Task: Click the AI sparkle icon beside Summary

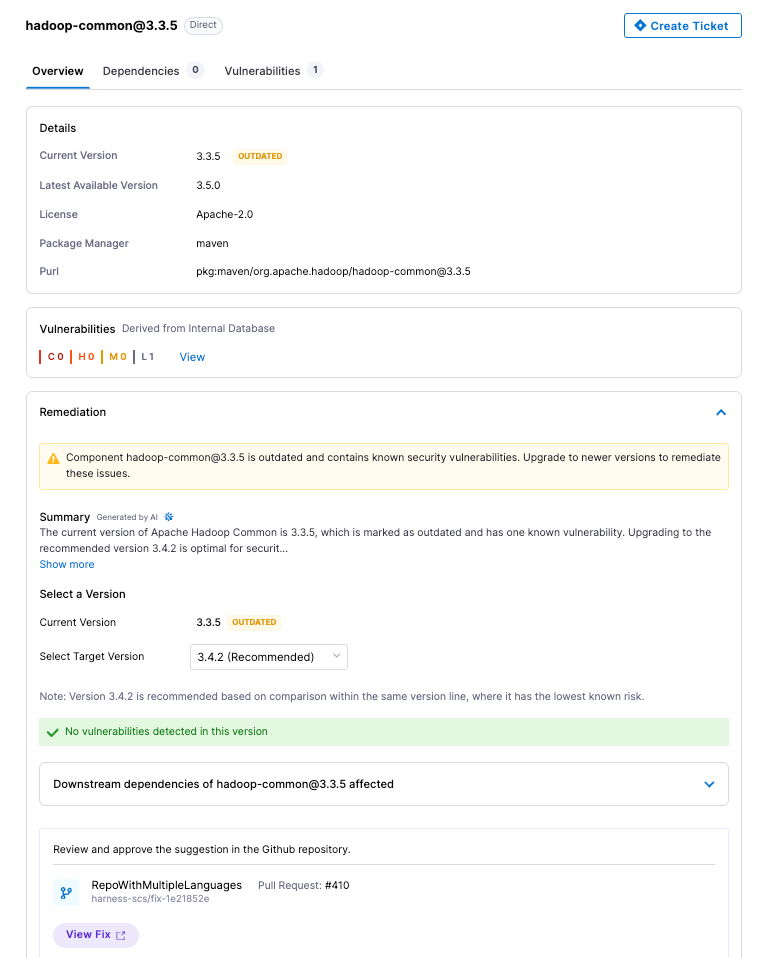Action: tap(169, 517)
